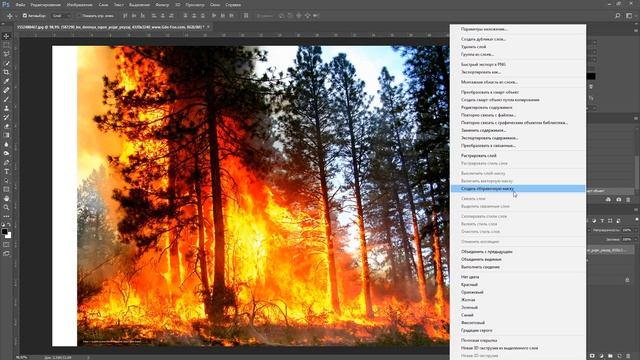Image resolution: width=640 pixels, height=360 pixels.
Task: Select the Rectangle shape tool
Action: click(x=6, y=189)
